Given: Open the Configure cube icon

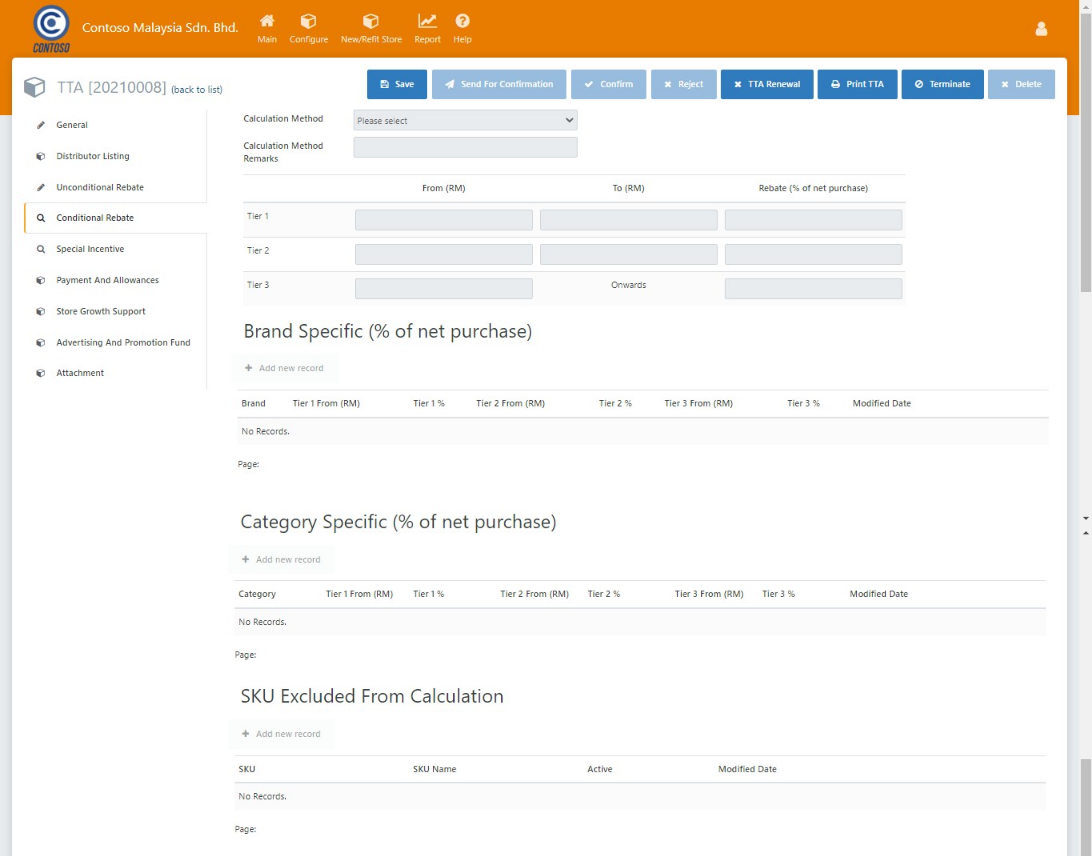Looking at the screenshot, I should [308, 22].
